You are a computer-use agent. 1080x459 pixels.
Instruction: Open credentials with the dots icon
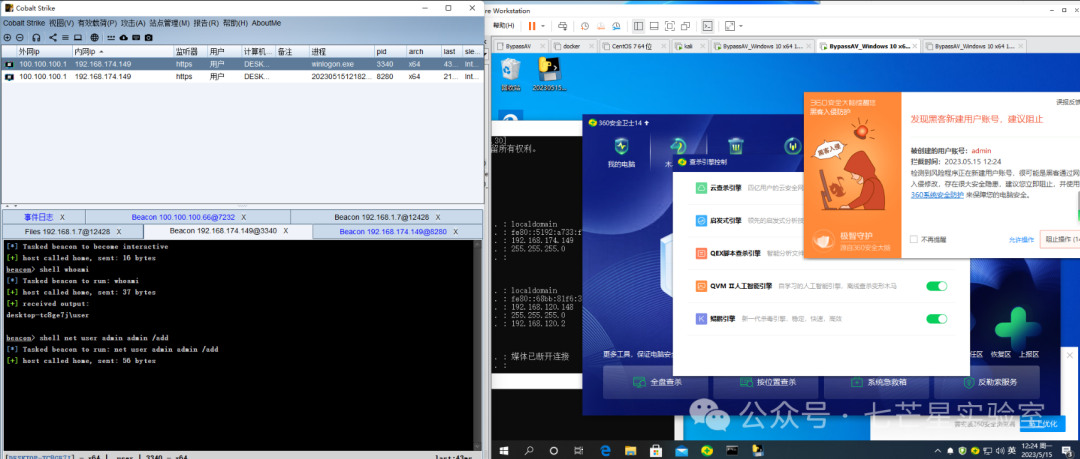(112, 37)
